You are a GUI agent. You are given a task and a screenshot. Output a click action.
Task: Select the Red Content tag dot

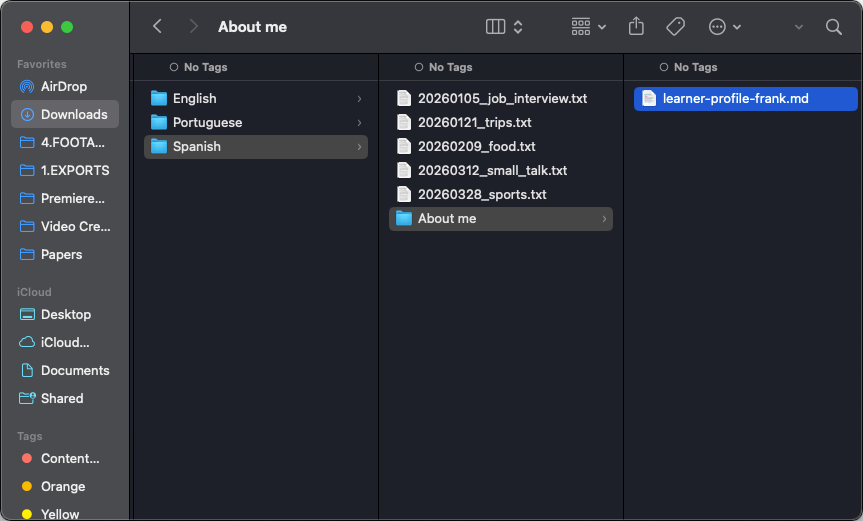click(x=27, y=458)
